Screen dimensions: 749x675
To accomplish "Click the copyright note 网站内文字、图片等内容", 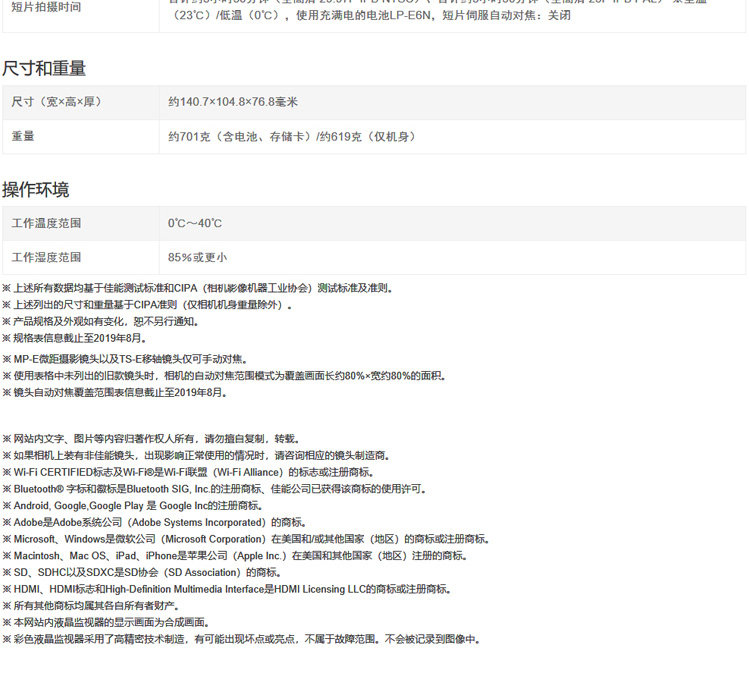I will point(151,439).
